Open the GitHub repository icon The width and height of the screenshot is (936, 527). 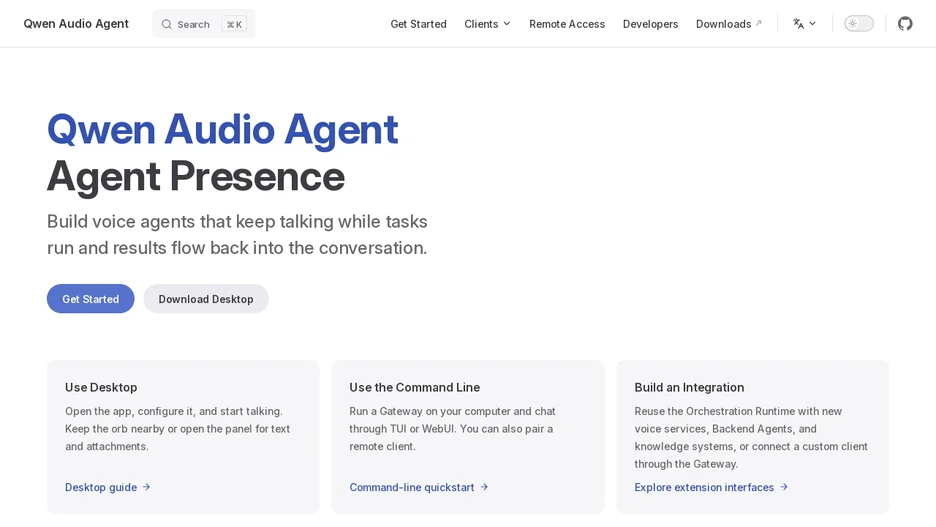(905, 24)
